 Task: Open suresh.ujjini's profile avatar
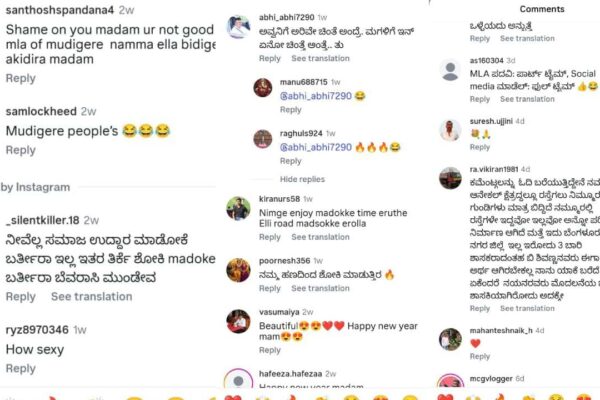click(450, 131)
